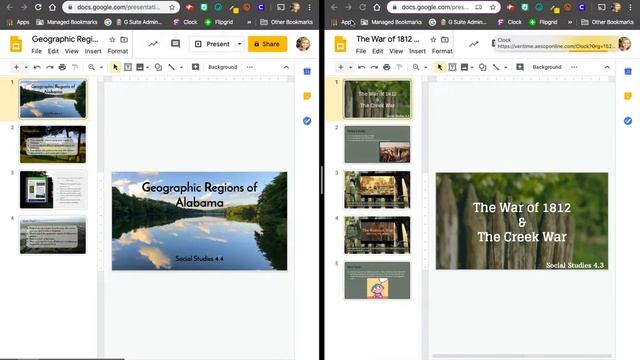Open Managed Bookmarks folder in right browser window
The height and width of the screenshot is (360, 640).
(391, 22)
